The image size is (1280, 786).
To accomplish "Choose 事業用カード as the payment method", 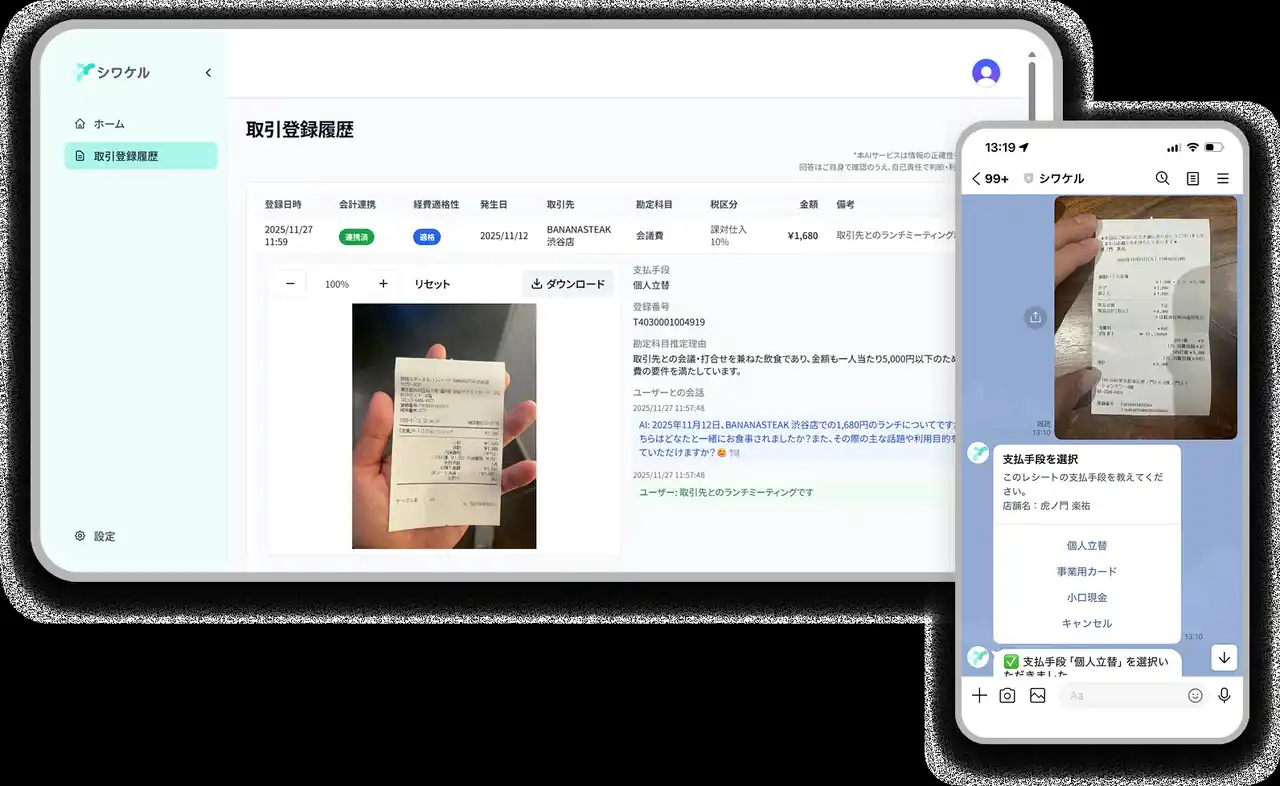I will tap(1086, 572).
